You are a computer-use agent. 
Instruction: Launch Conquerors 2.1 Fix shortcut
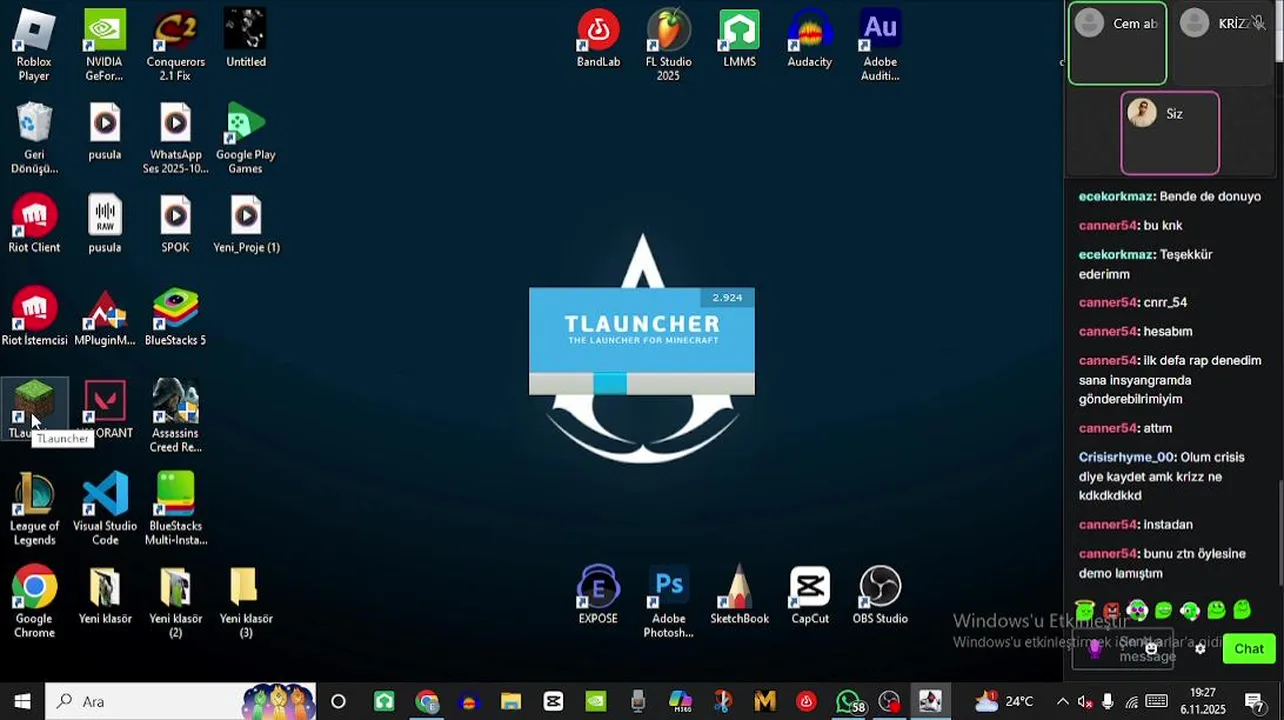[x=175, y=46]
